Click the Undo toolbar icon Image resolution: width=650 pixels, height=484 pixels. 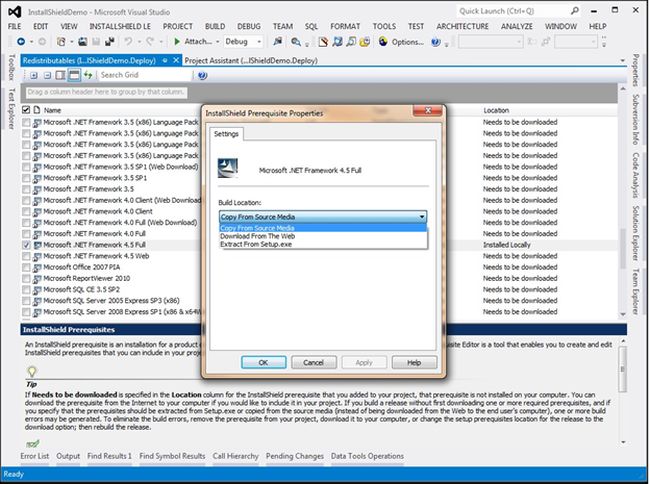129,41
